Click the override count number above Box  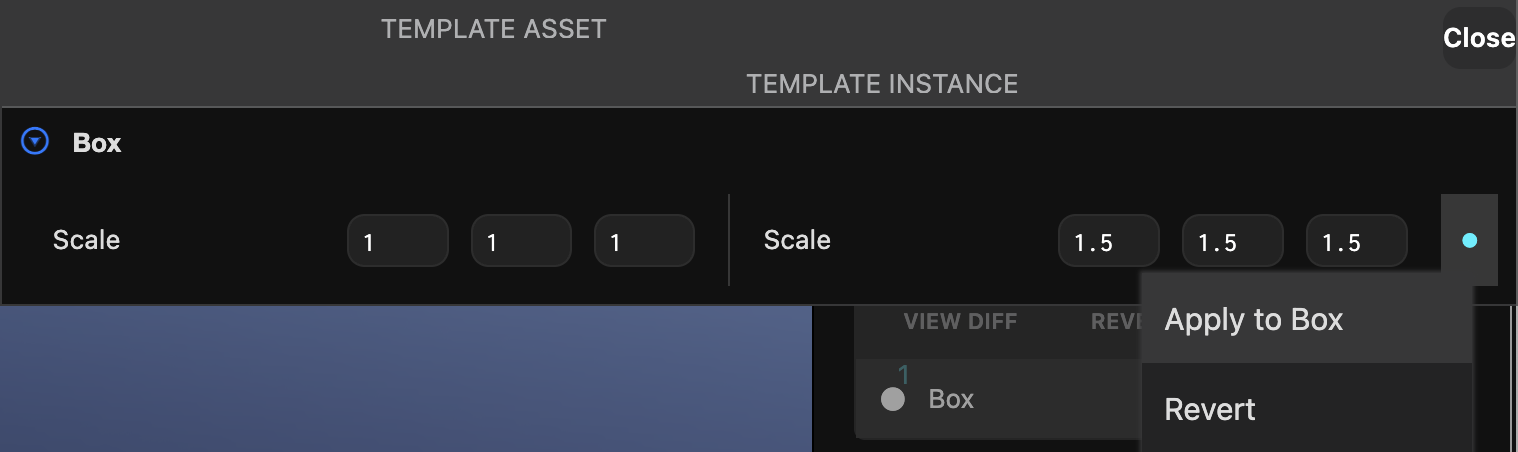(904, 375)
